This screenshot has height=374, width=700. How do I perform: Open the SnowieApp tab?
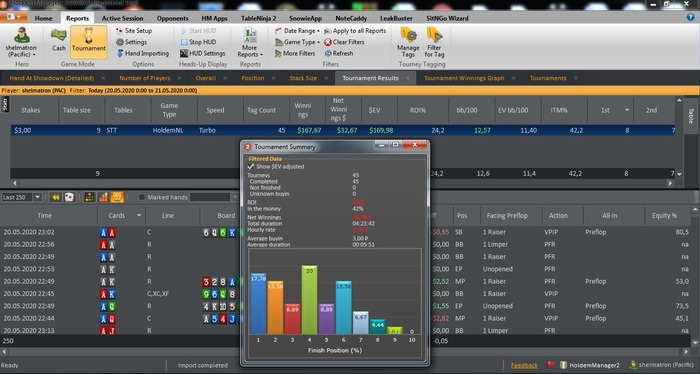tap(305, 18)
